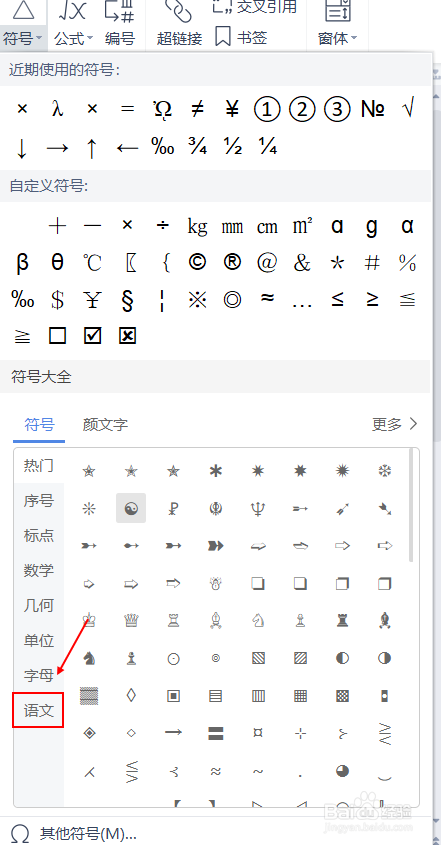Insert the circled number ② symbol
Viewport: 441px width, 845px height.
[x=302, y=109]
